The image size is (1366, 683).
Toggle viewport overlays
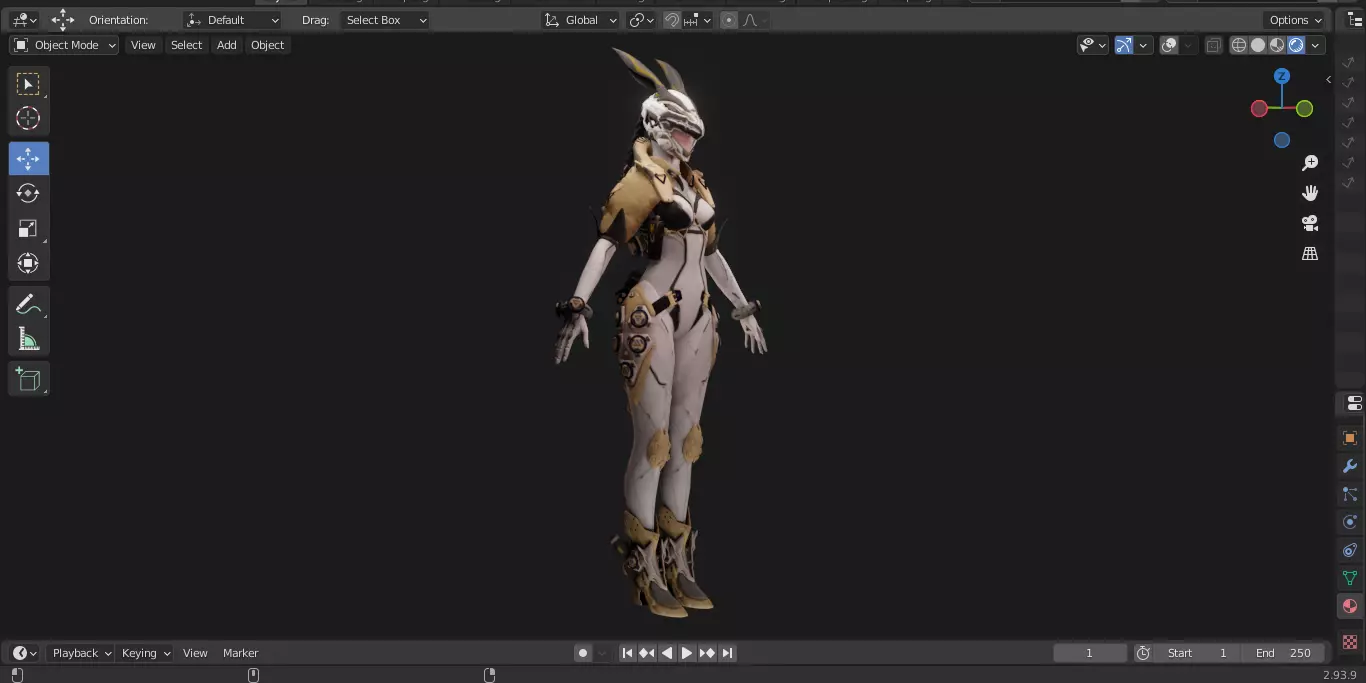coord(1169,45)
